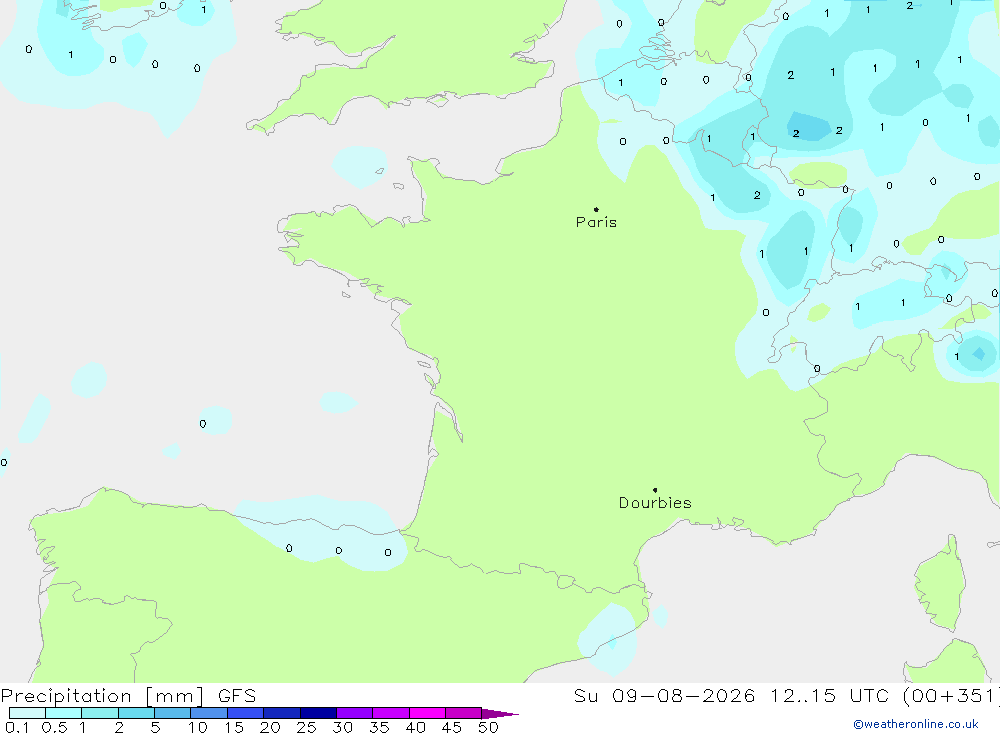This screenshot has height=733, width=1000.
Task: Select the magenta legend swatch starting at 40
Action: pos(427,713)
